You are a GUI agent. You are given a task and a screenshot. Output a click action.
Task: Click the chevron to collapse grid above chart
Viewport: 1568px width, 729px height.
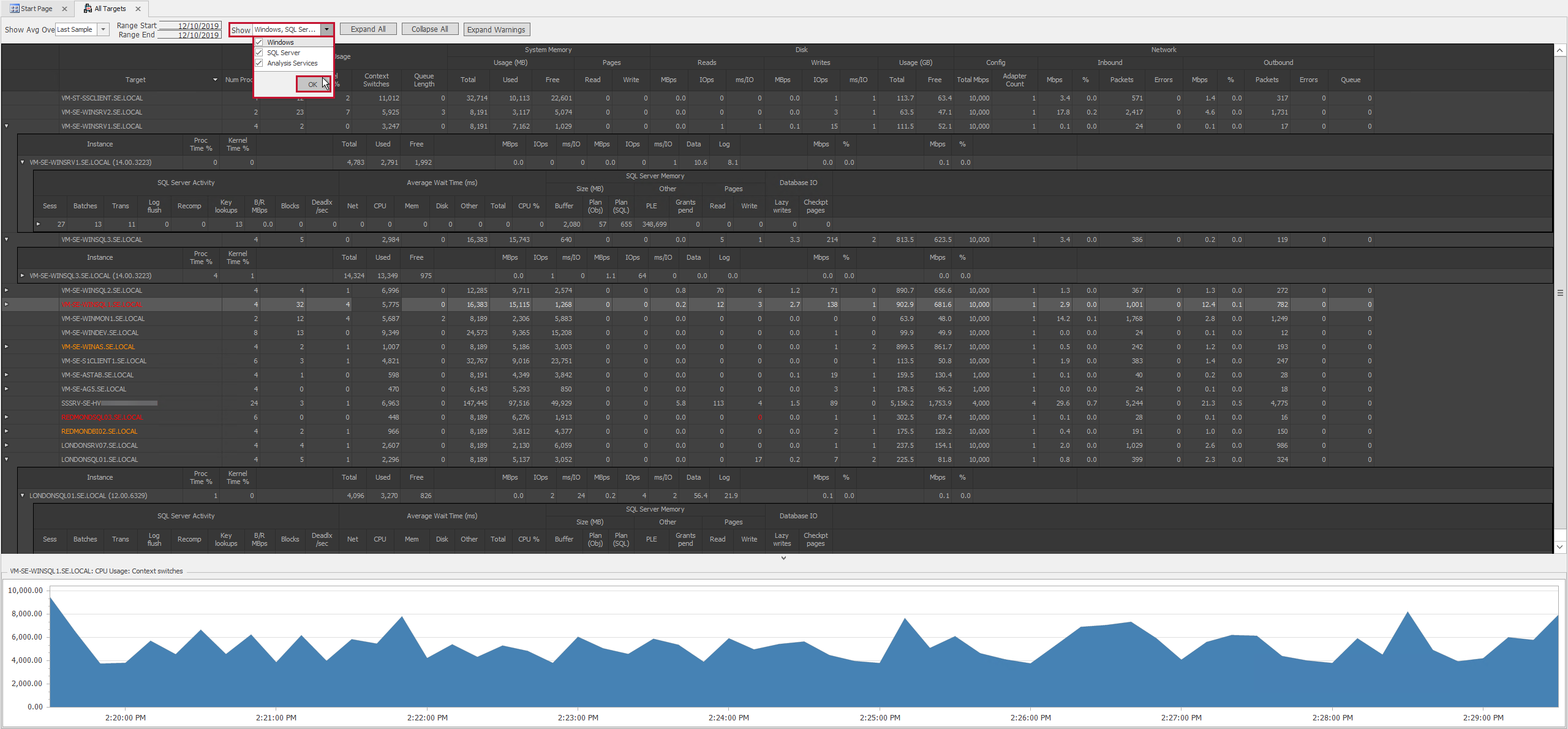[x=783, y=557]
